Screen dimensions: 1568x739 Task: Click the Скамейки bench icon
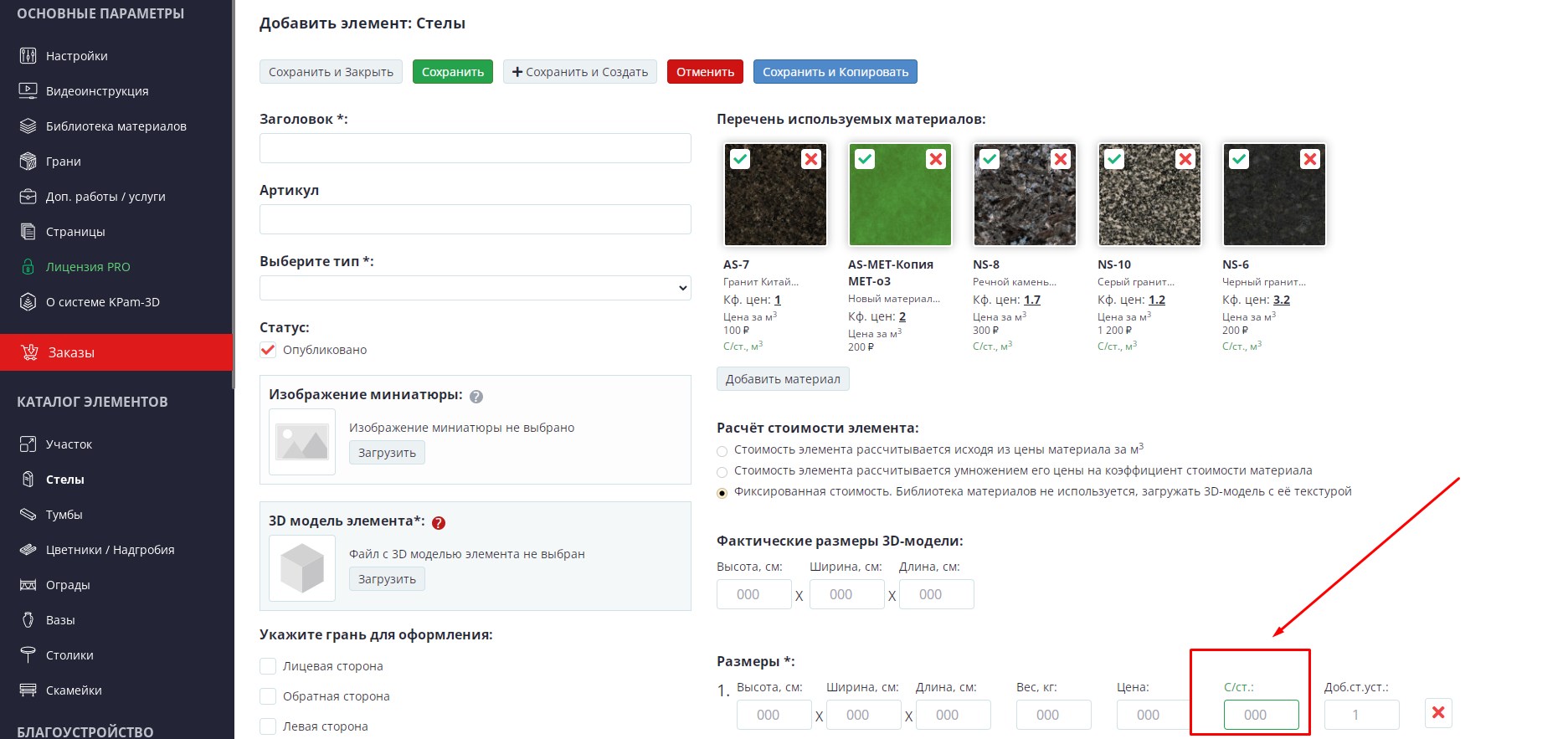click(28, 690)
